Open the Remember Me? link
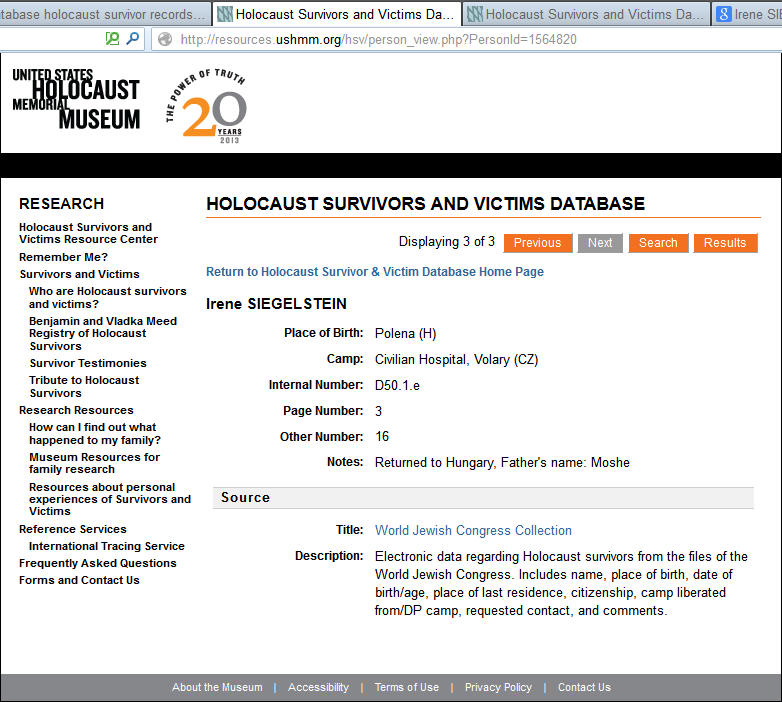The image size is (782, 702). click(x=63, y=257)
